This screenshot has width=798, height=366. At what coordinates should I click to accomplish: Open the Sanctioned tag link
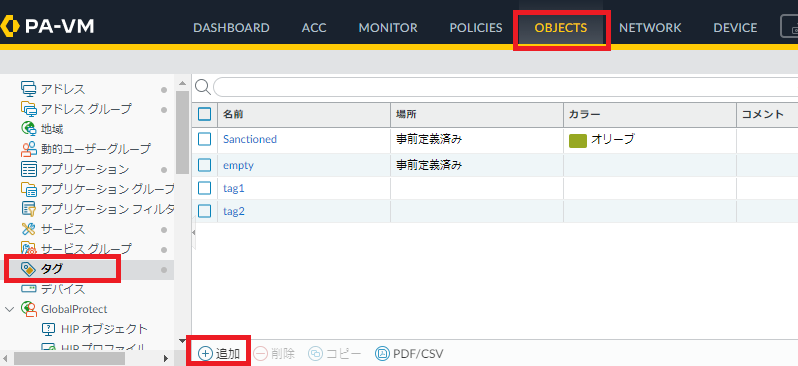(250, 139)
